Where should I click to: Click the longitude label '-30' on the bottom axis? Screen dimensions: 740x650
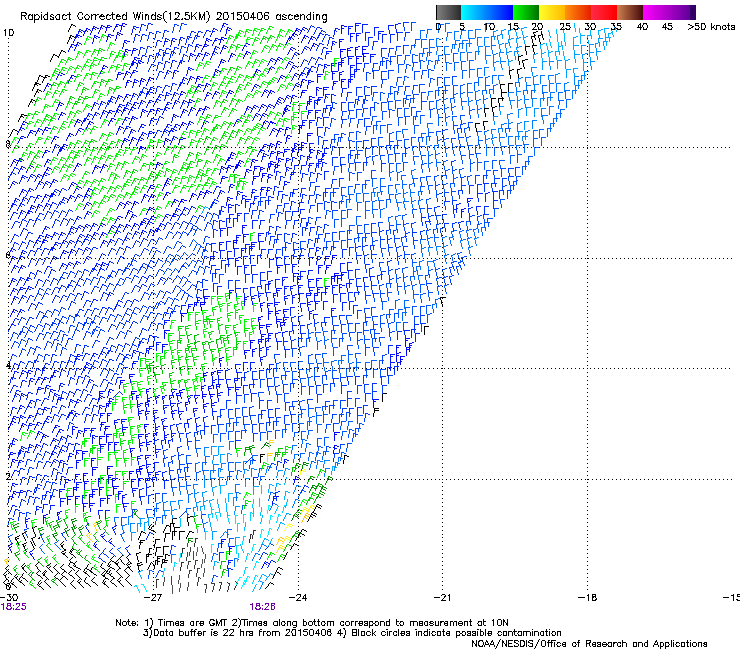click(8, 598)
